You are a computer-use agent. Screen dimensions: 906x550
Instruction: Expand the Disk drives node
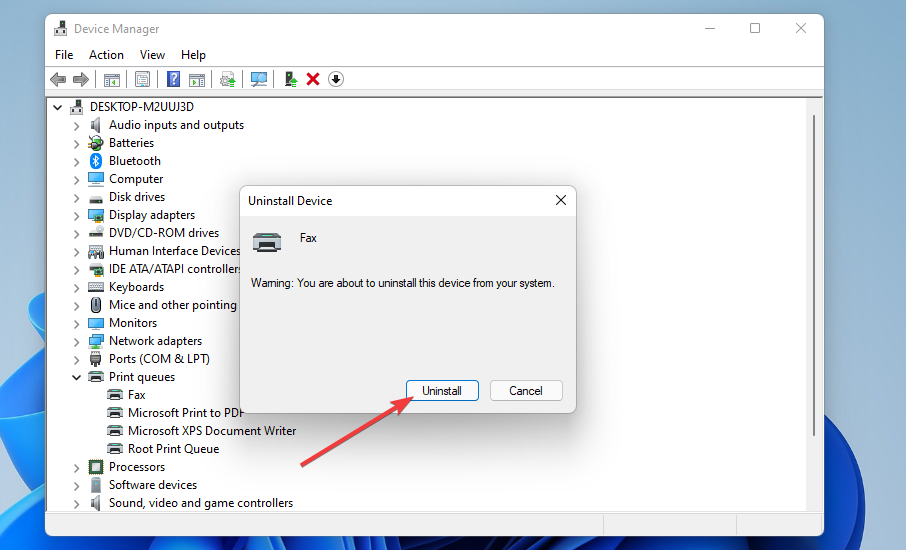[76, 198]
